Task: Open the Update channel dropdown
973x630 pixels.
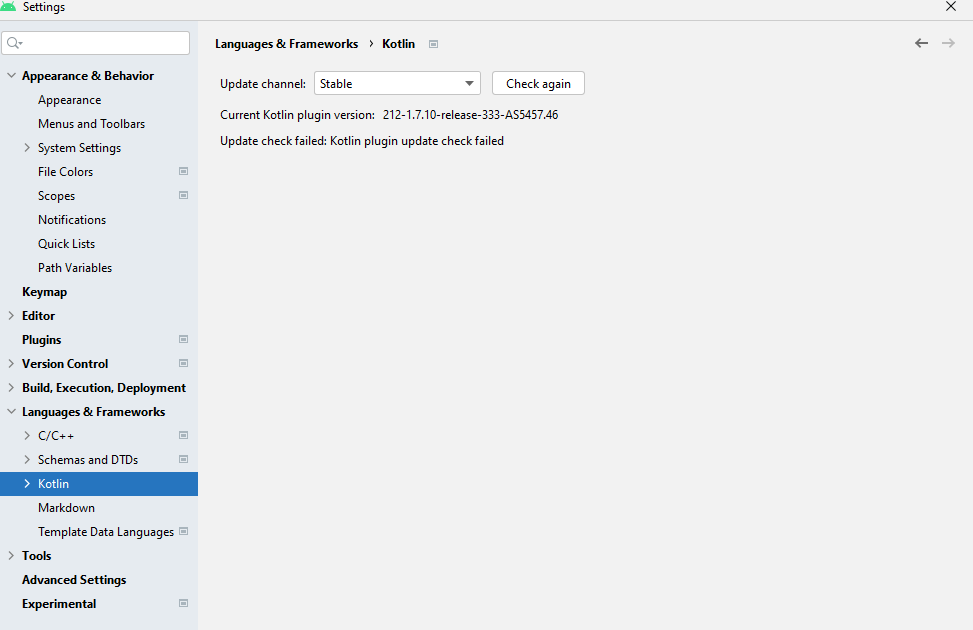Action: pos(397,83)
